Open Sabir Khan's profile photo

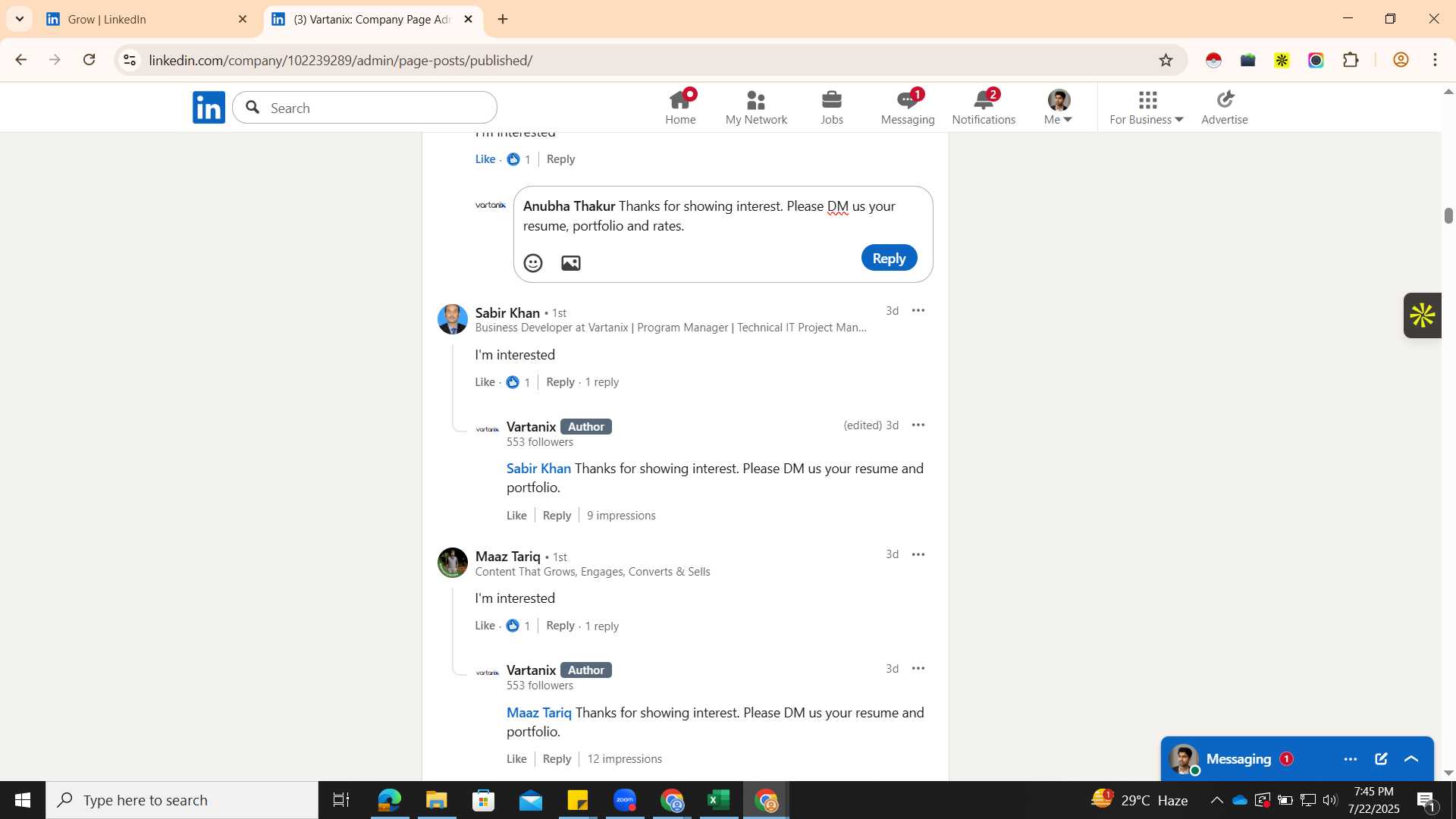[453, 319]
